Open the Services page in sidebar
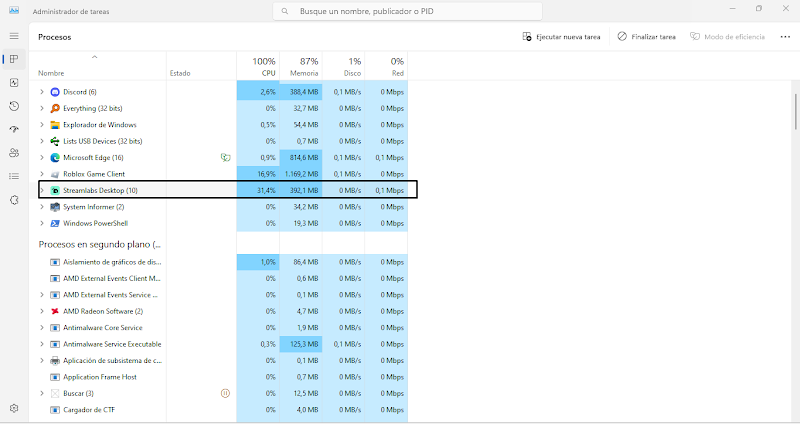 (14, 200)
